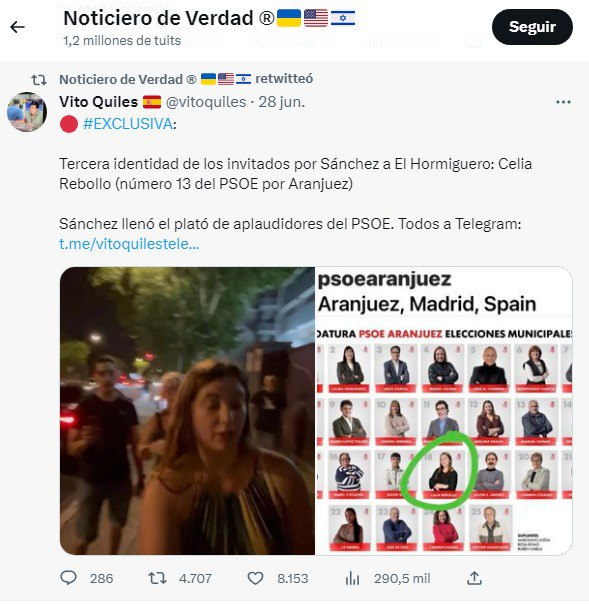The width and height of the screenshot is (589, 604).
Task: Open Vito Quiles profile avatar
Action: [27, 112]
